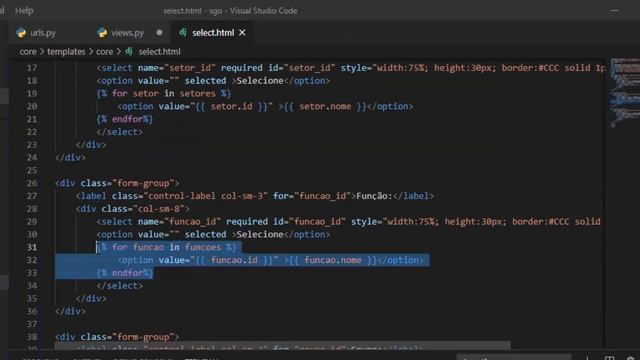Click the window title text
Image resolution: width=640 pixels, height=360 pixels.
click(x=231, y=11)
